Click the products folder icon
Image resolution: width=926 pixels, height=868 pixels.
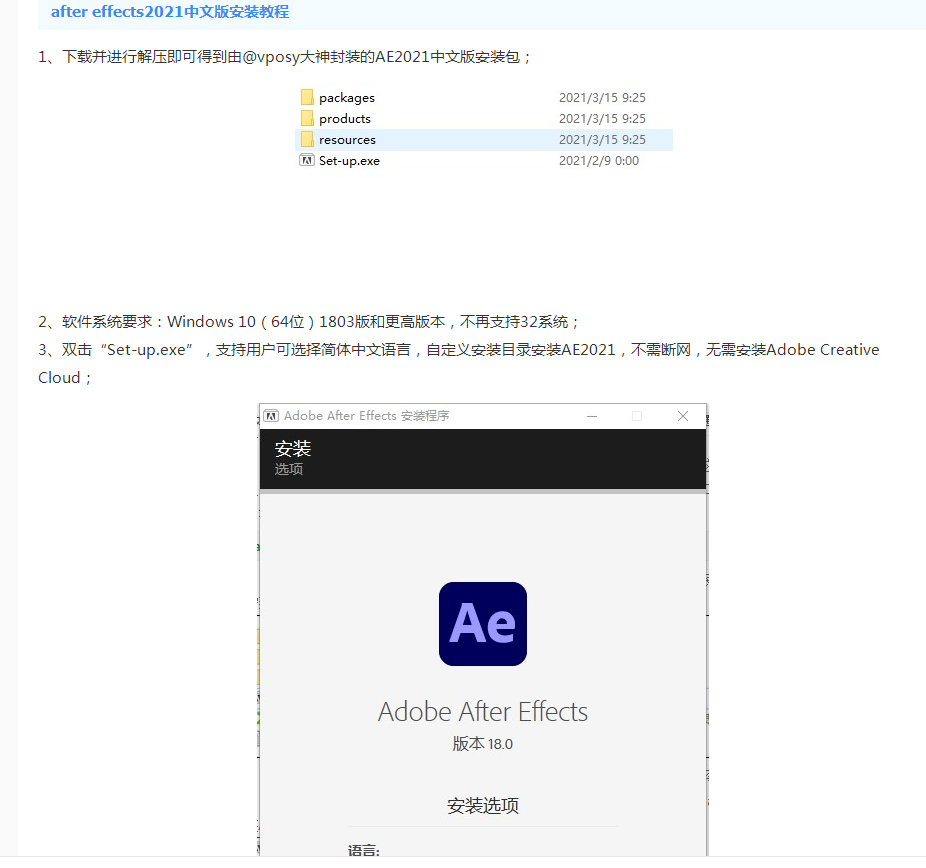pos(307,118)
